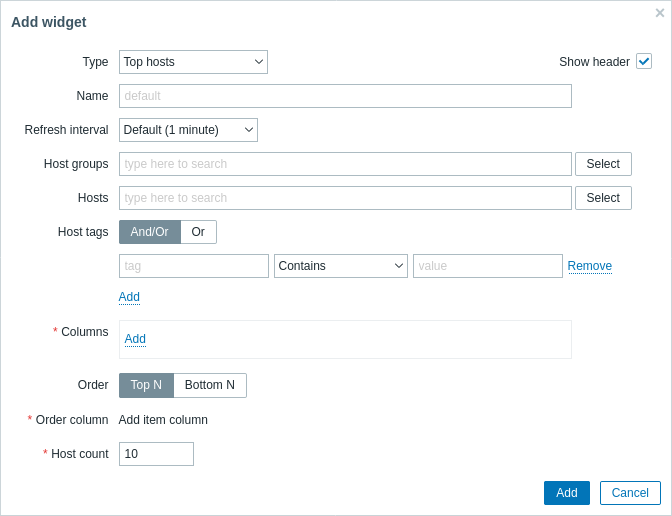Image resolution: width=672 pixels, height=516 pixels.
Task: Select And/Or for Host tags
Action: click(150, 232)
